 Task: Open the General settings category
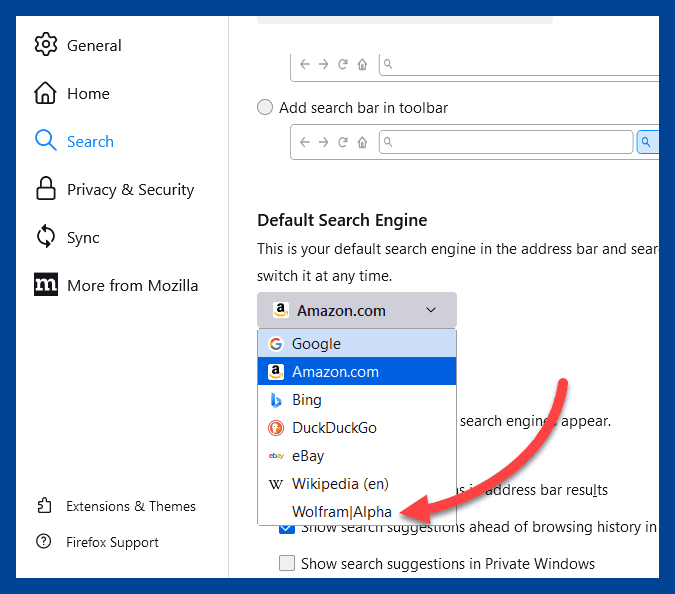(x=78, y=45)
